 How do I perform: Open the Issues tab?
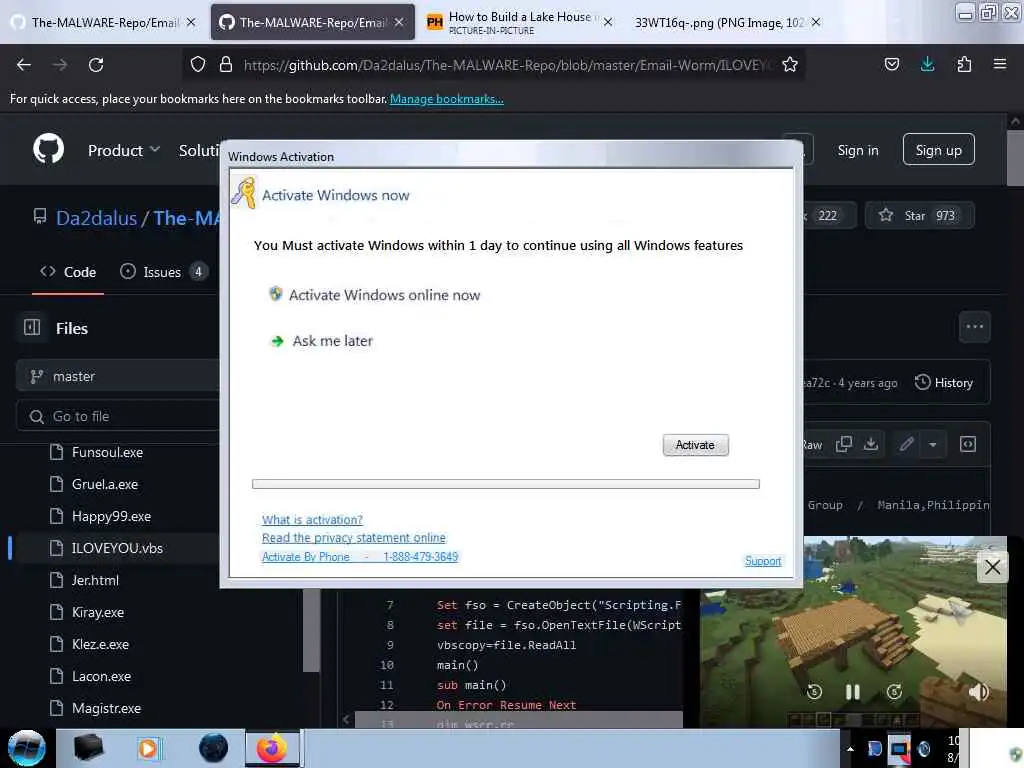tap(163, 272)
